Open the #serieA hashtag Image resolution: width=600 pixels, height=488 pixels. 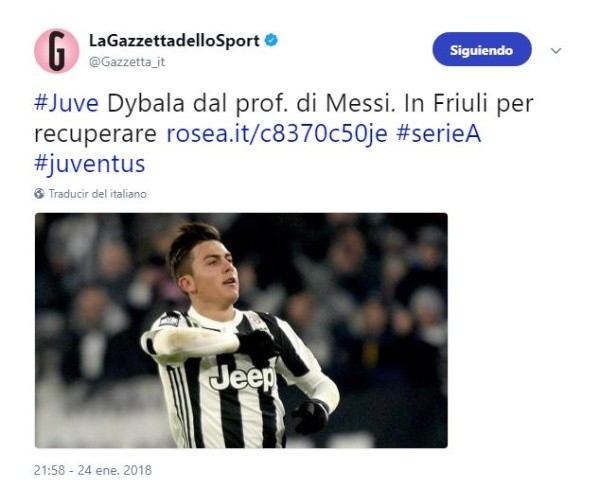439,134
